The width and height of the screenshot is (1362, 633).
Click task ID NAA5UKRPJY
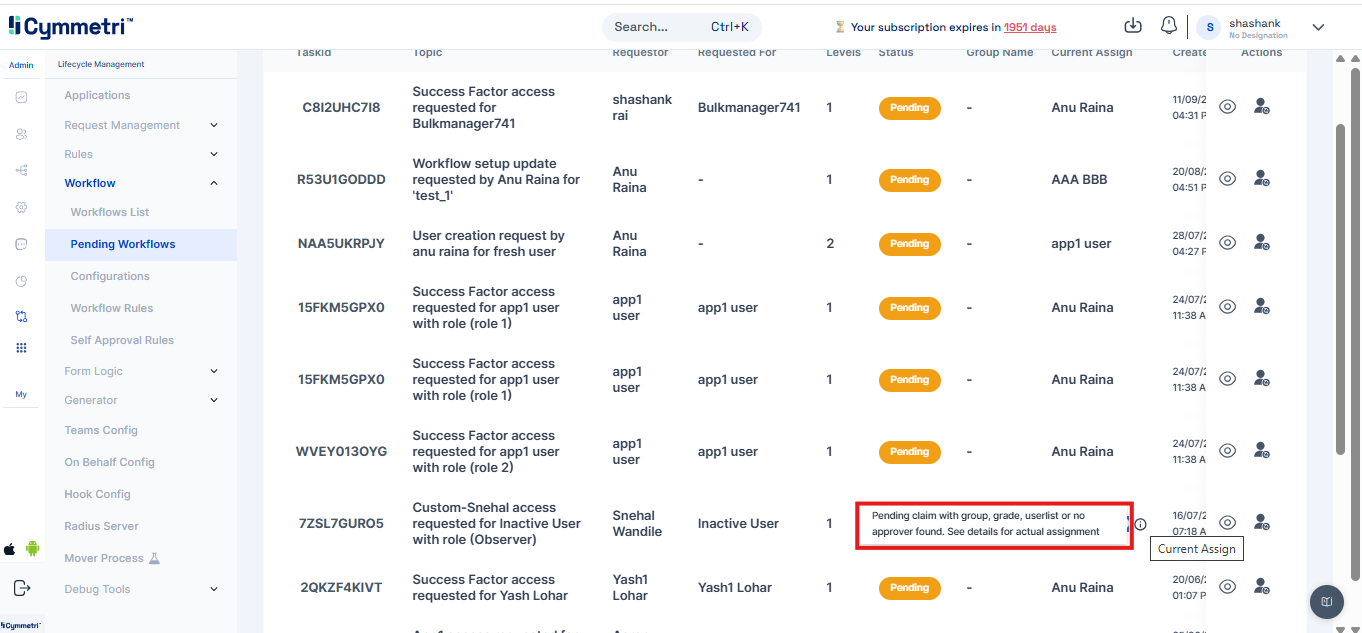pyautogui.click(x=341, y=244)
